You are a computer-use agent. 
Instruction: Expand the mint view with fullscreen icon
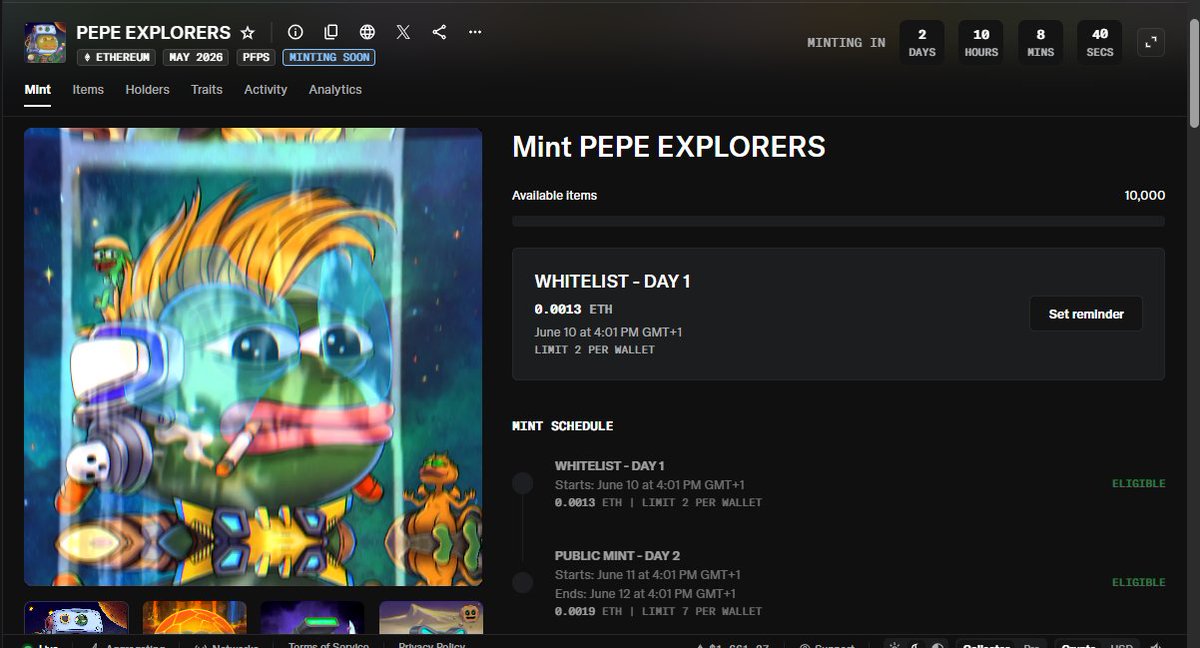pyautogui.click(x=1151, y=42)
